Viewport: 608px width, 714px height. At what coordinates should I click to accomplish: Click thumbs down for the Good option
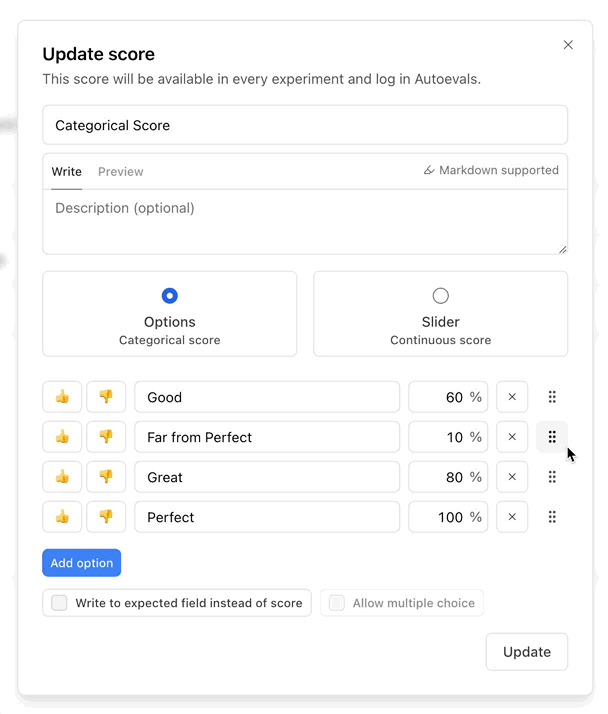click(106, 397)
